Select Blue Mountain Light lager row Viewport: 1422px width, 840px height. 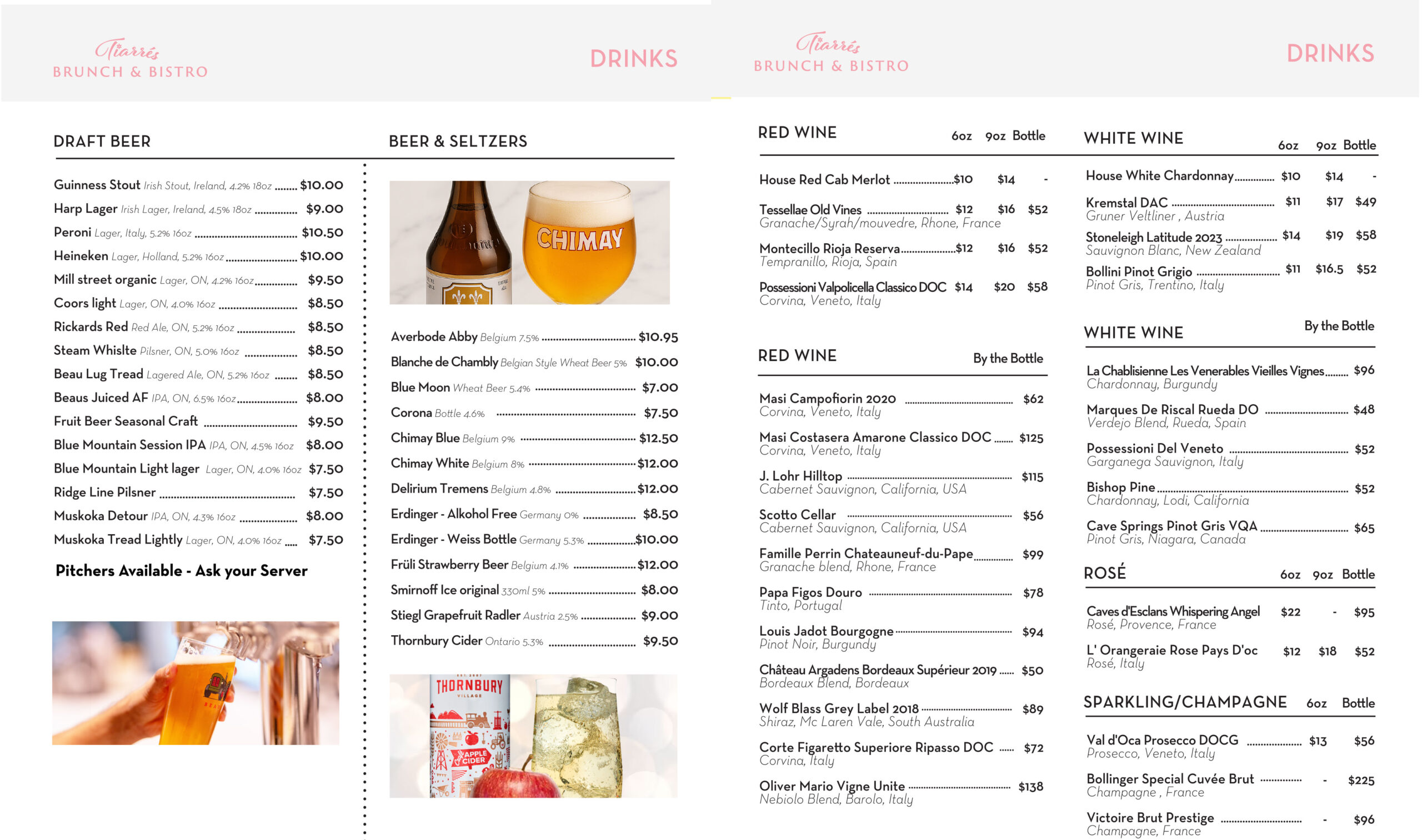[198, 469]
